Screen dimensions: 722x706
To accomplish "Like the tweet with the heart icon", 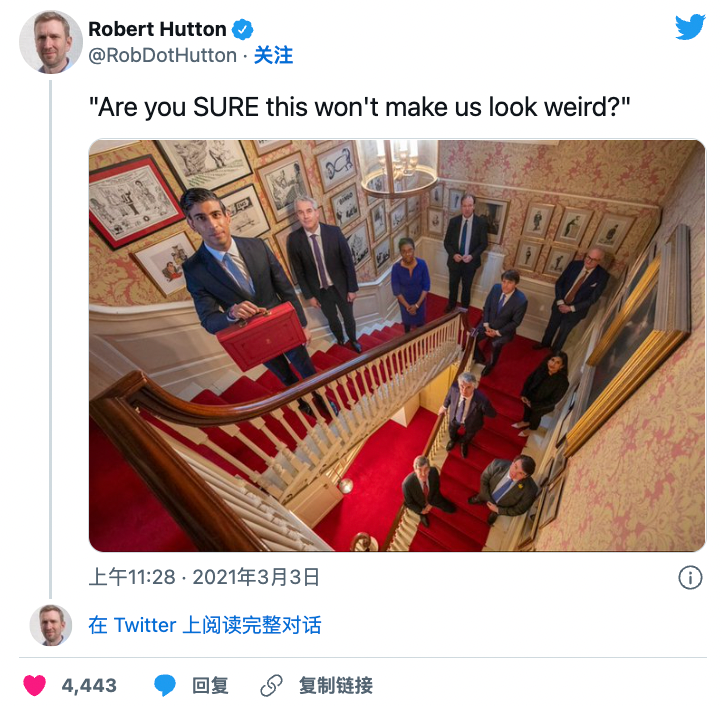I will (x=35, y=685).
